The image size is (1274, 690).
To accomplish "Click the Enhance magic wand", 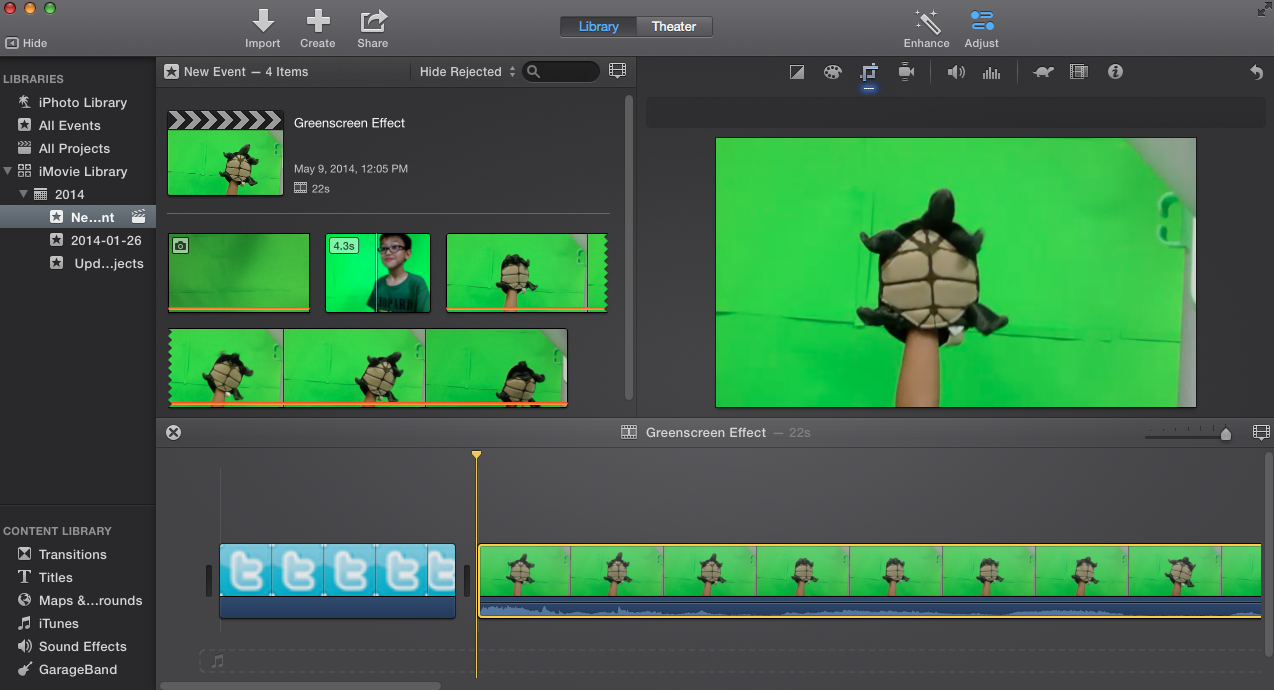I will pyautogui.click(x=926, y=22).
